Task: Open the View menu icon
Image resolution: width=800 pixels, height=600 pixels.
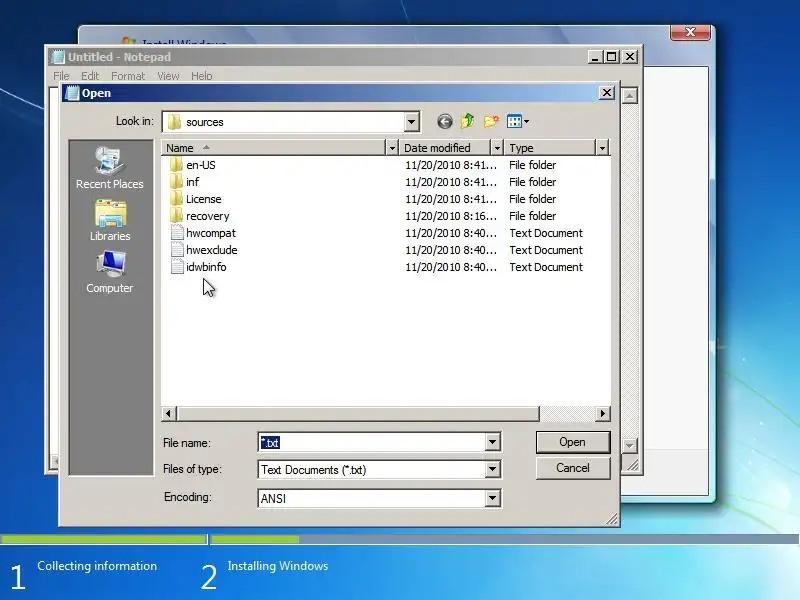Action: [514, 121]
